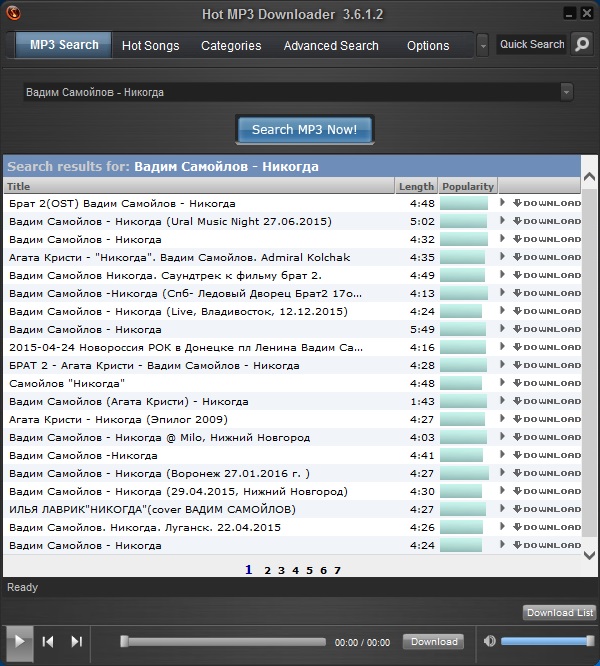
Task: Select the Агата Кристи - Никогда (Эпилог 2009) row
Action: pyautogui.click(x=292, y=419)
